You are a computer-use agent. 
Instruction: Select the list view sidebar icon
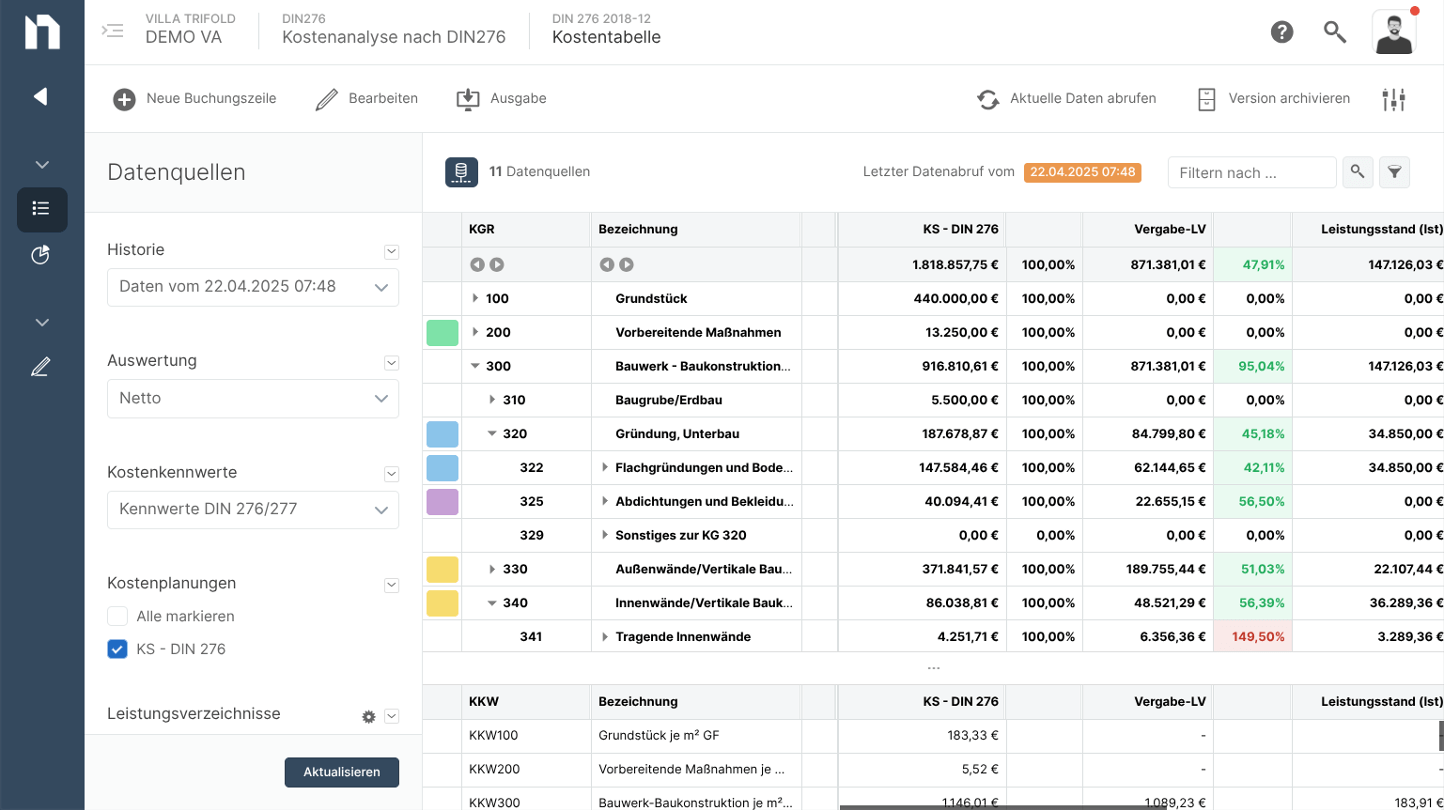click(41, 208)
